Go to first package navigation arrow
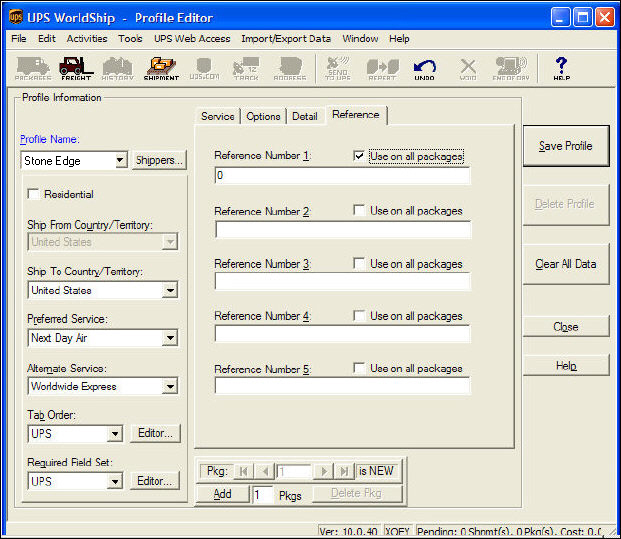621x539 pixels. 244,471
